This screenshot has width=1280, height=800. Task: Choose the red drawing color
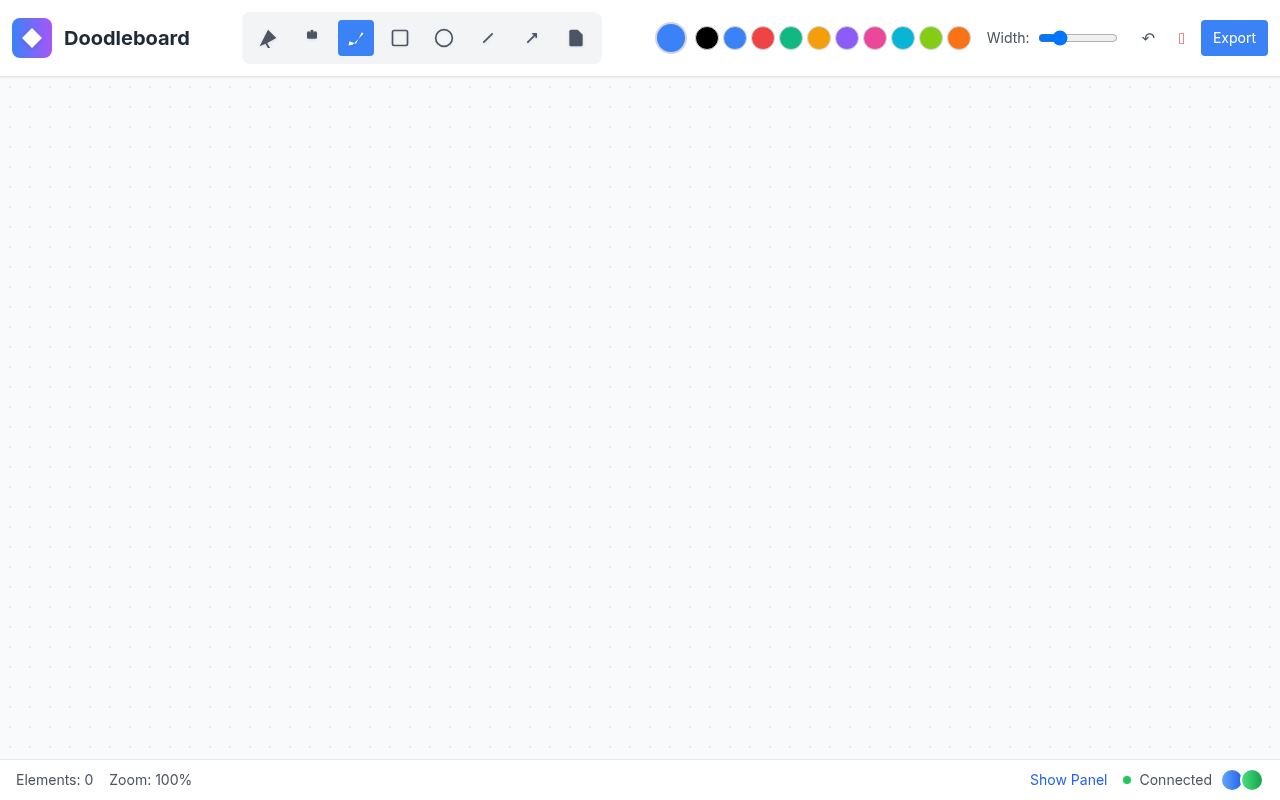click(x=763, y=38)
